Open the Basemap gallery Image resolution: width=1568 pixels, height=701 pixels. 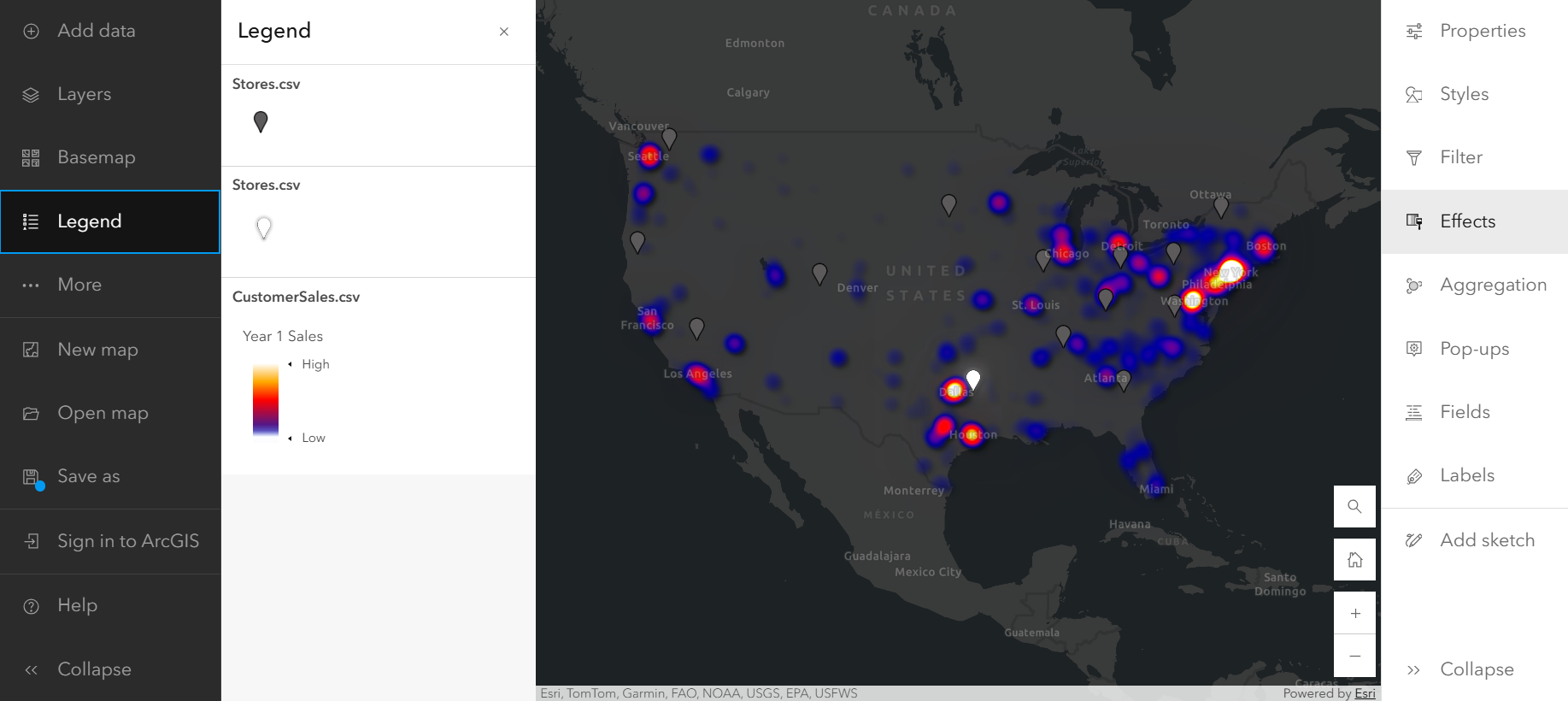[110, 157]
